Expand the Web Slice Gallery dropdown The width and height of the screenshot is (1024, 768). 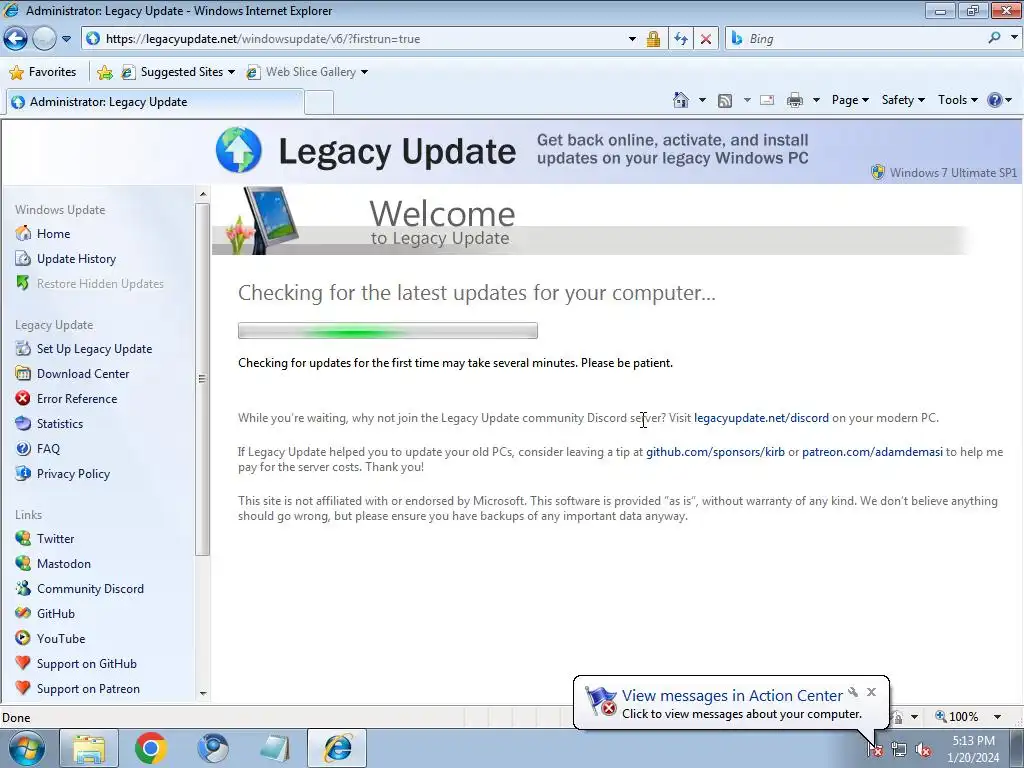click(364, 72)
